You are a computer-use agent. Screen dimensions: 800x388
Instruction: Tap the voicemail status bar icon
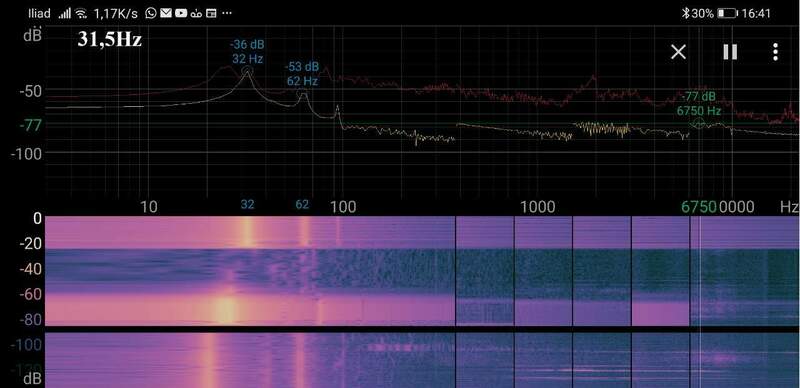tap(196, 14)
